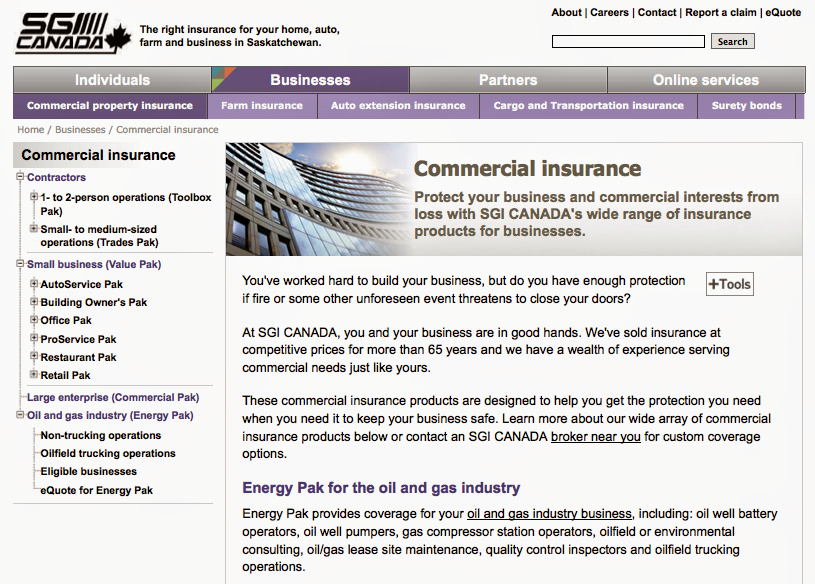815x584 pixels.
Task: Select Building Owner's Pak in sidebar
Action: [94, 302]
